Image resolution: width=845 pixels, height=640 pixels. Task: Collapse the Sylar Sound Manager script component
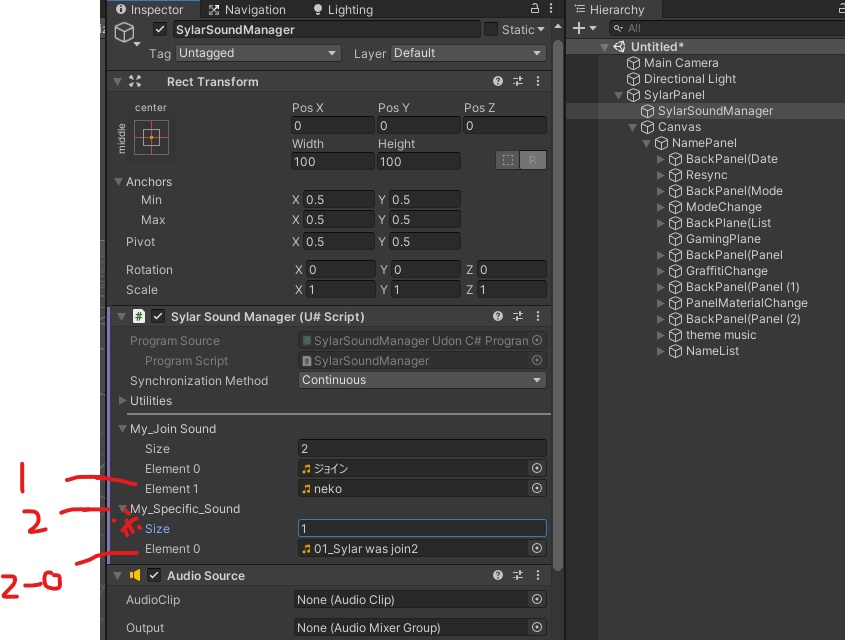(x=121, y=316)
